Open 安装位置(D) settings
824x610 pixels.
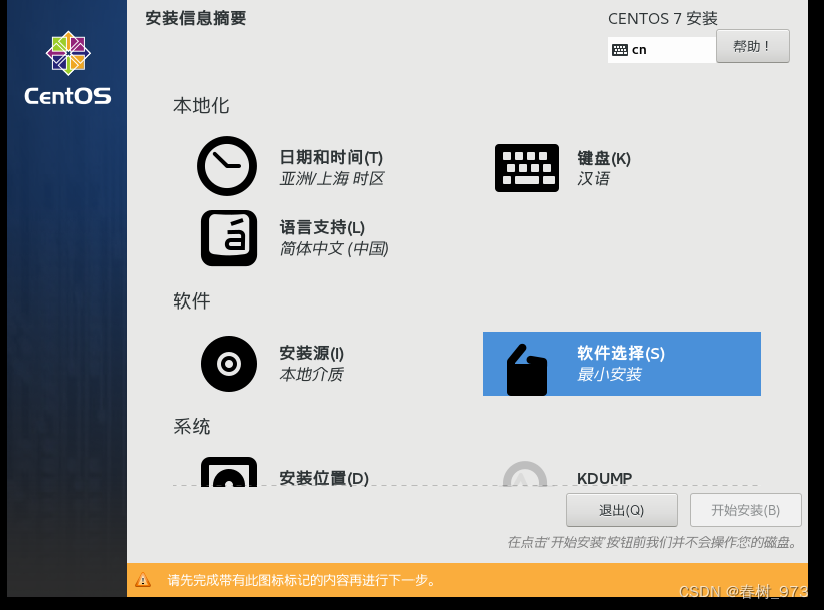coord(324,478)
